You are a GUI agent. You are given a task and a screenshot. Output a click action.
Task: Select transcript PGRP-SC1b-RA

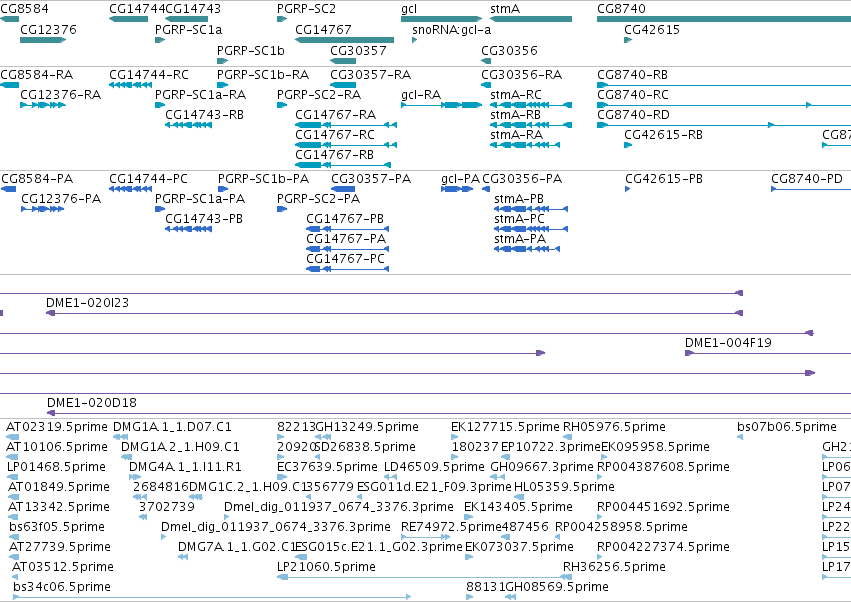coord(263,74)
